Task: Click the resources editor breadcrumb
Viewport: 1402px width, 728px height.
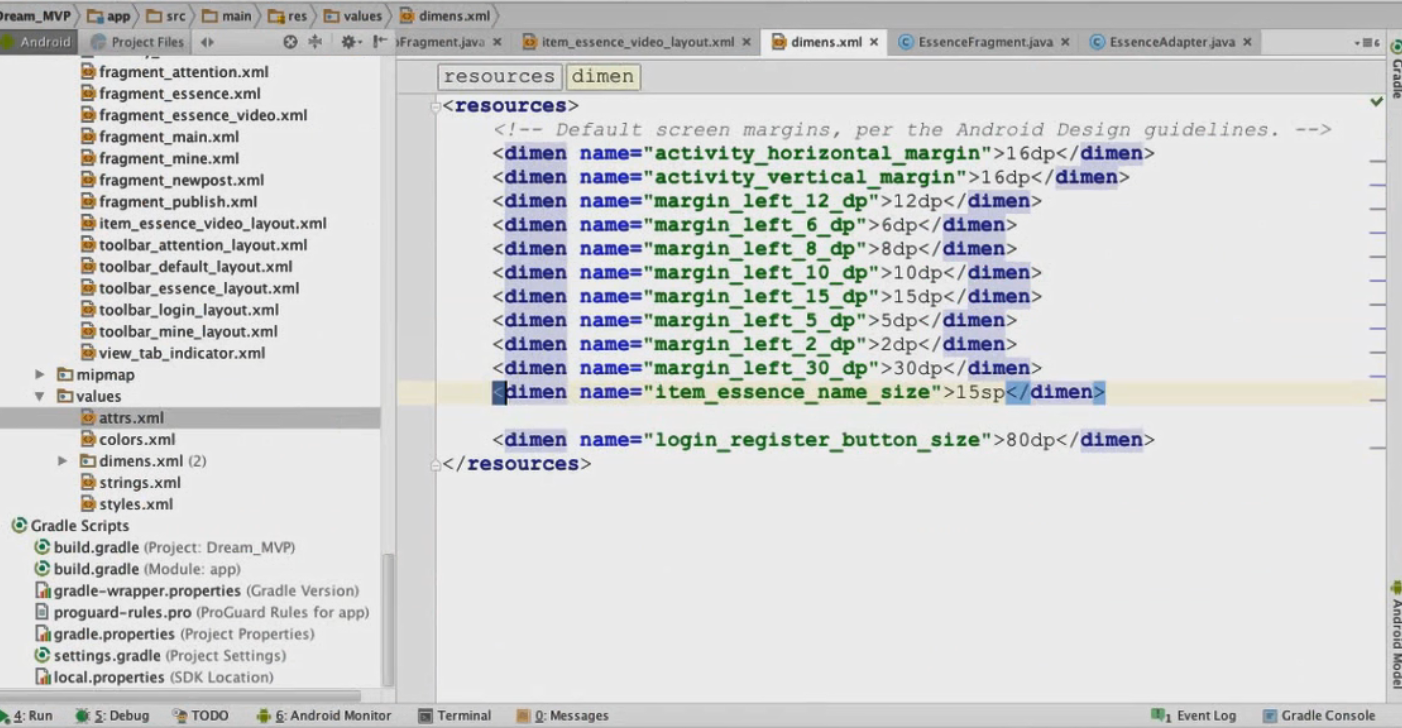Action: pos(499,77)
